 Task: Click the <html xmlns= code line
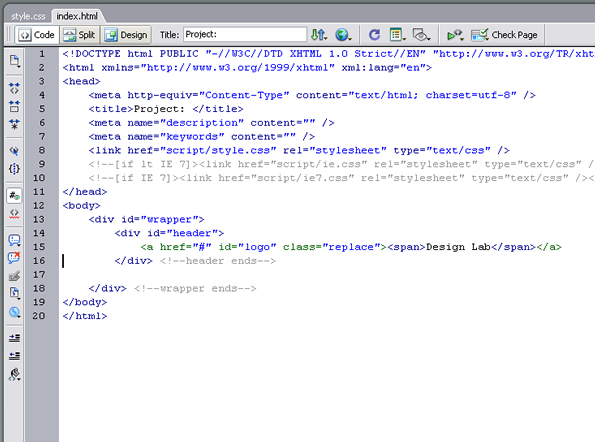[247, 68]
